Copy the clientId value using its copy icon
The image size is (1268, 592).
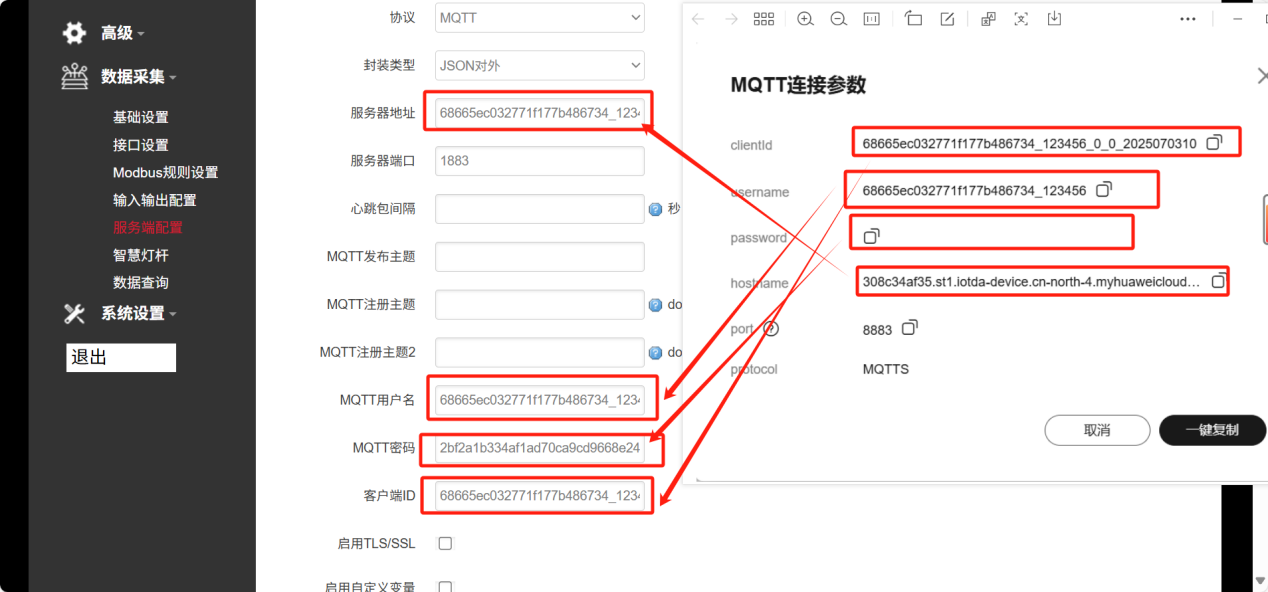tap(1216, 142)
